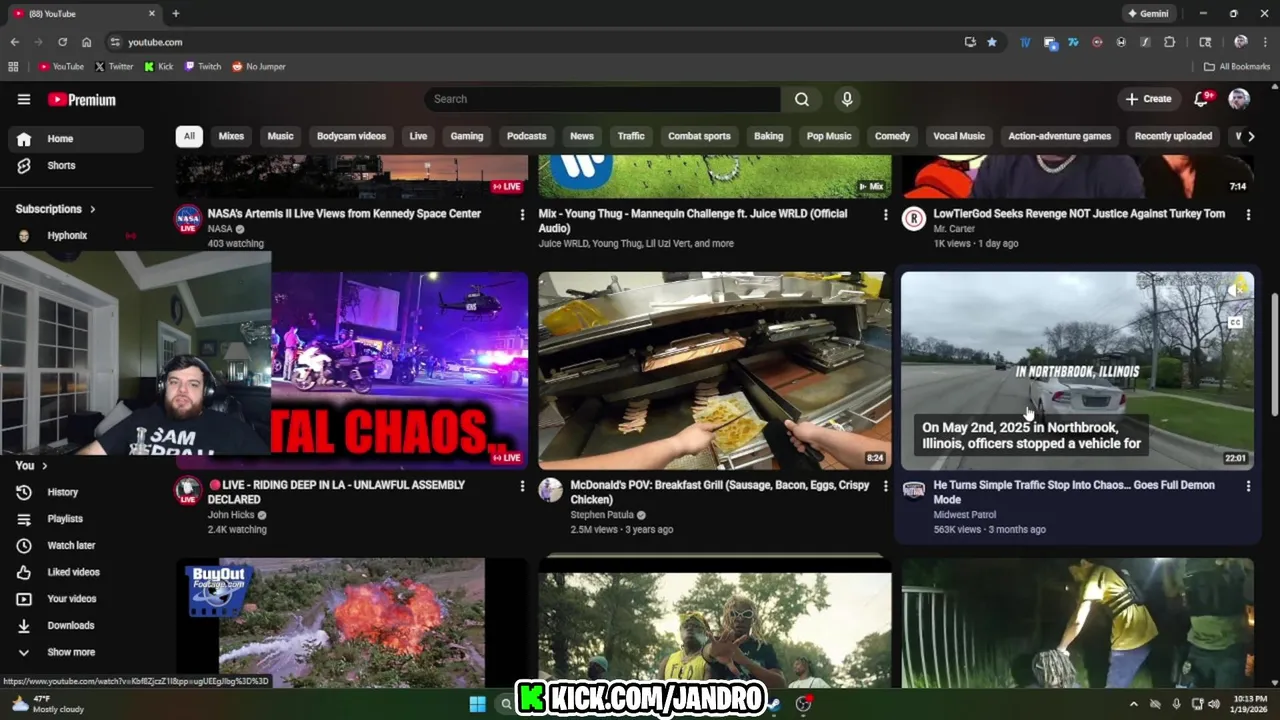The image size is (1280, 720).
Task: Open the Midwest Patrol channel avatar
Action: tap(914, 490)
